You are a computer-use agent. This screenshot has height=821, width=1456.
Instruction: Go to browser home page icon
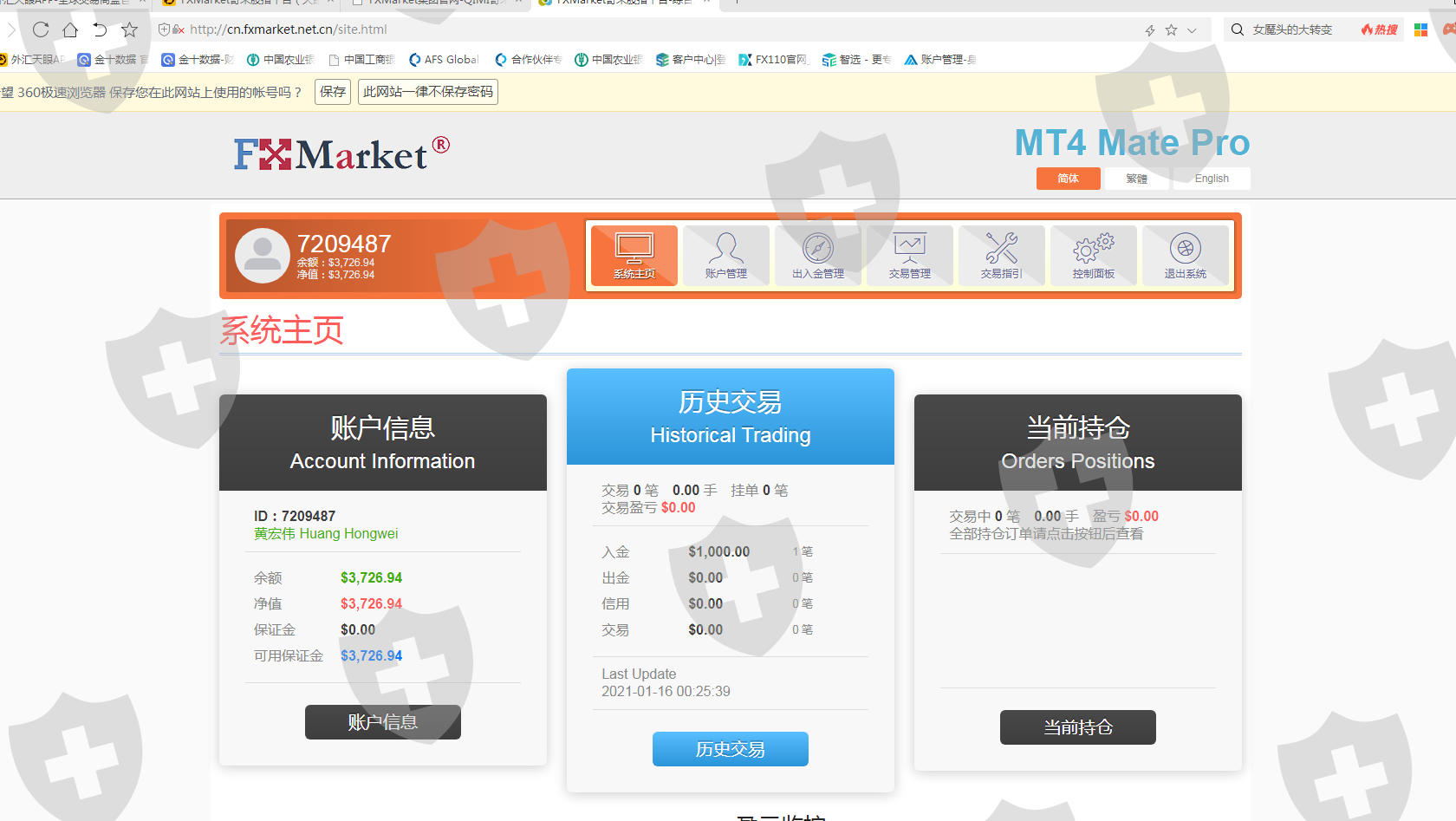pyautogui.click(x=70, y=29)
